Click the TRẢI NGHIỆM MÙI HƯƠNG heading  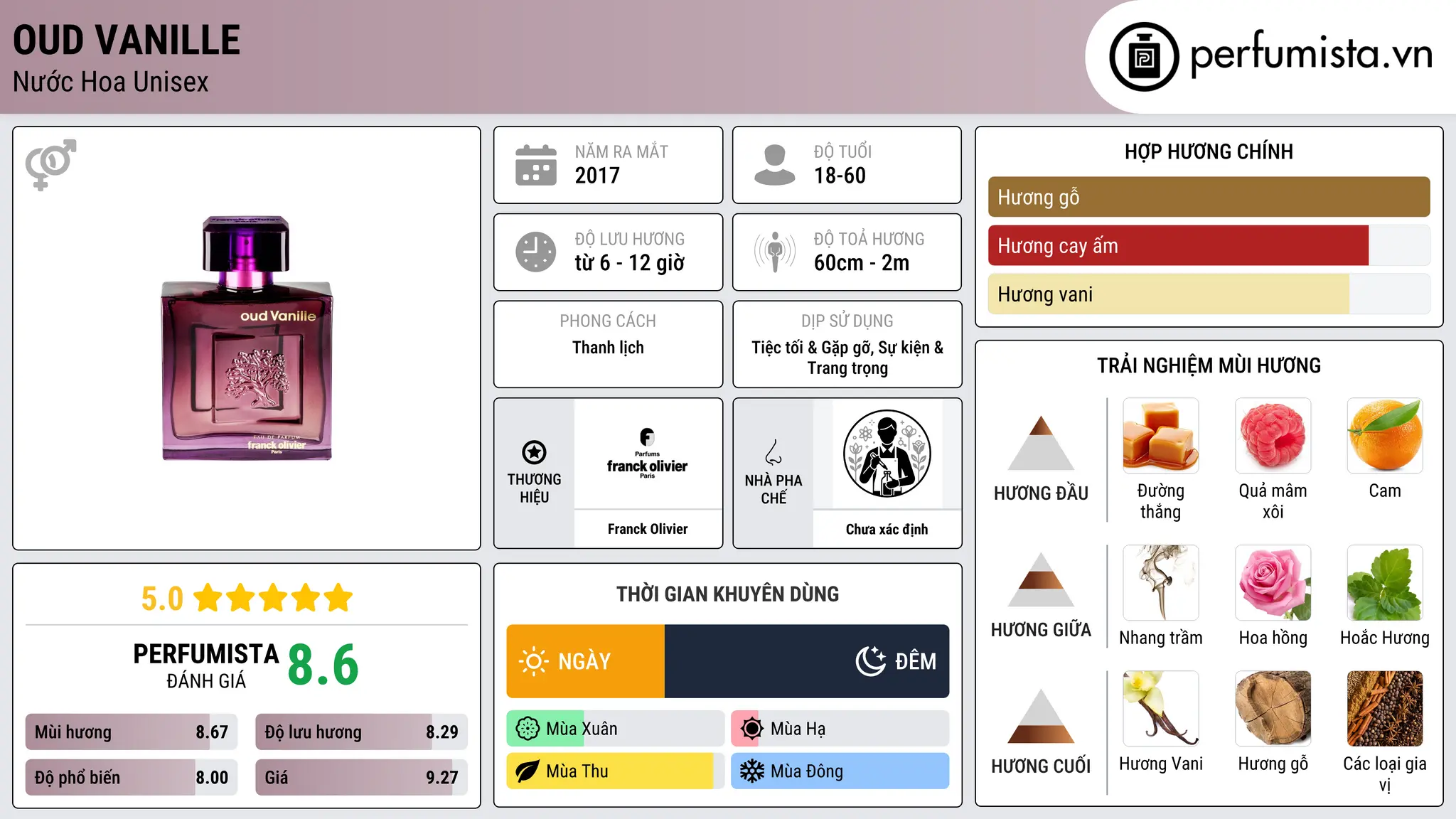pos(1209,365)
